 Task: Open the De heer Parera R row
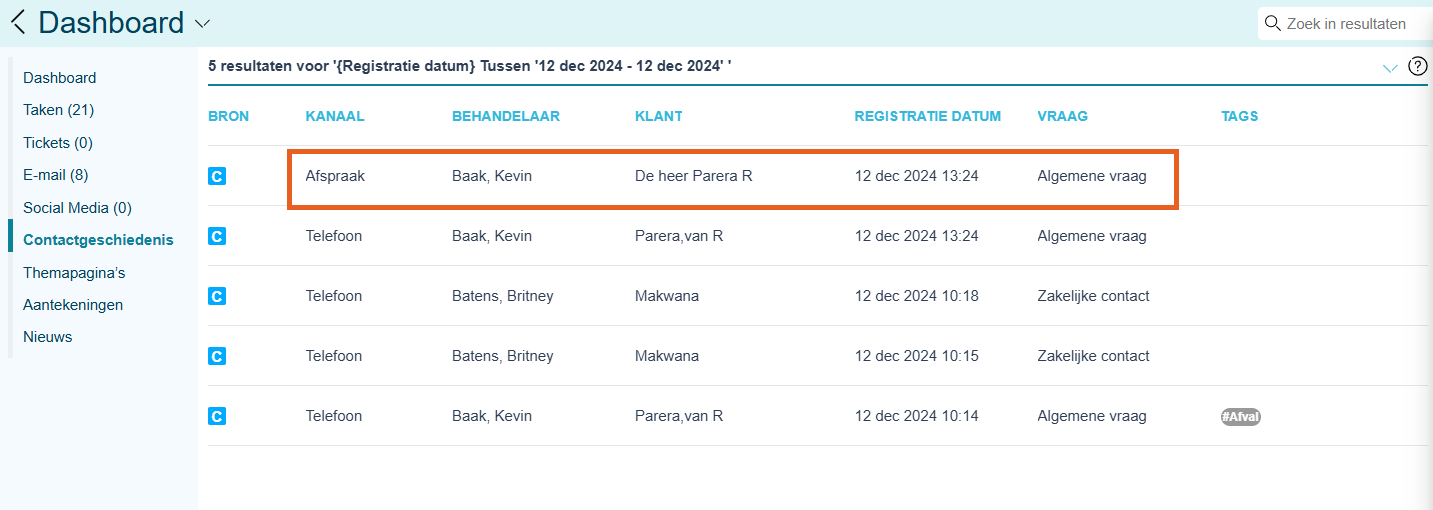(x=693, y=176)
